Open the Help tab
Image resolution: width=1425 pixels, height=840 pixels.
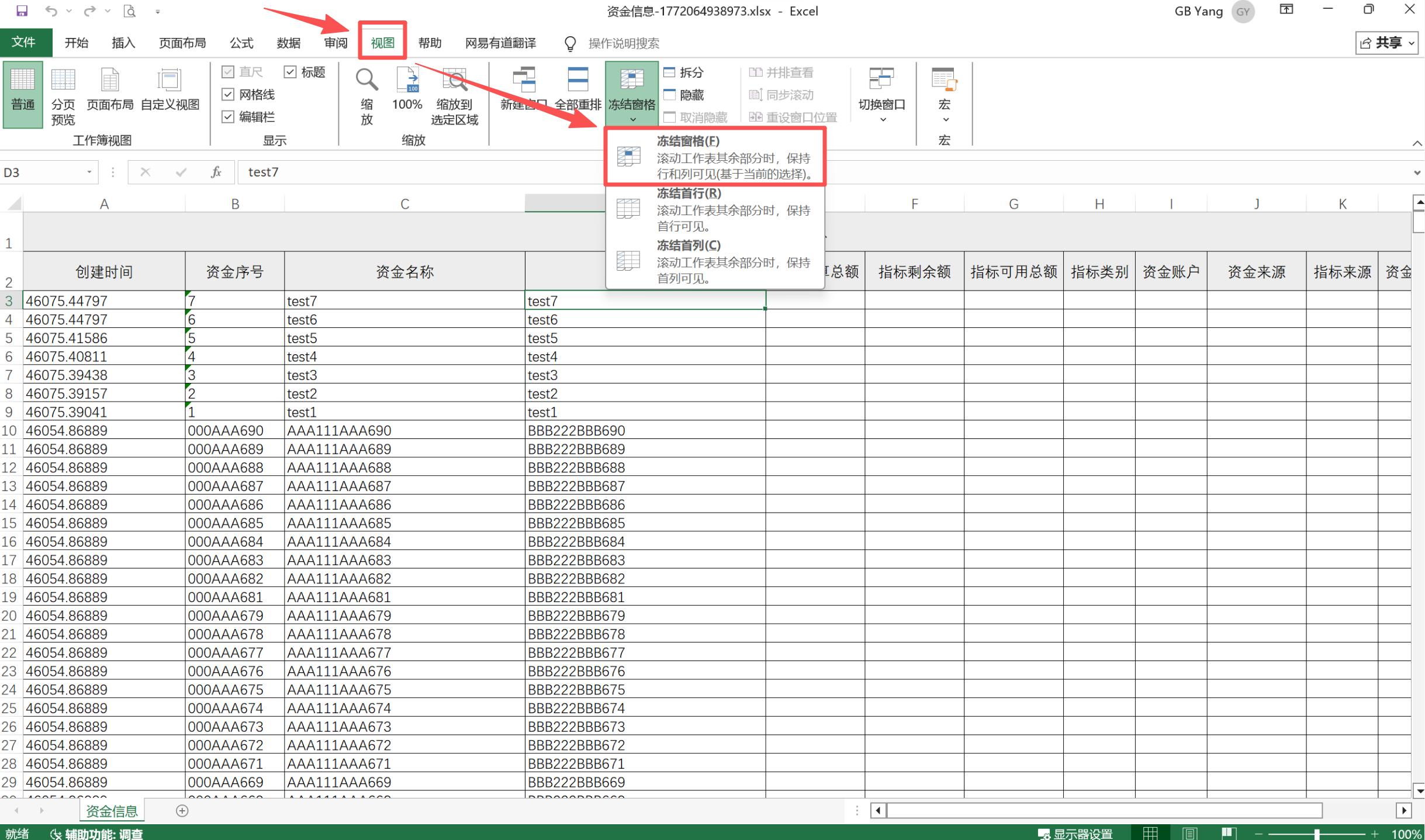pos(430,43)
